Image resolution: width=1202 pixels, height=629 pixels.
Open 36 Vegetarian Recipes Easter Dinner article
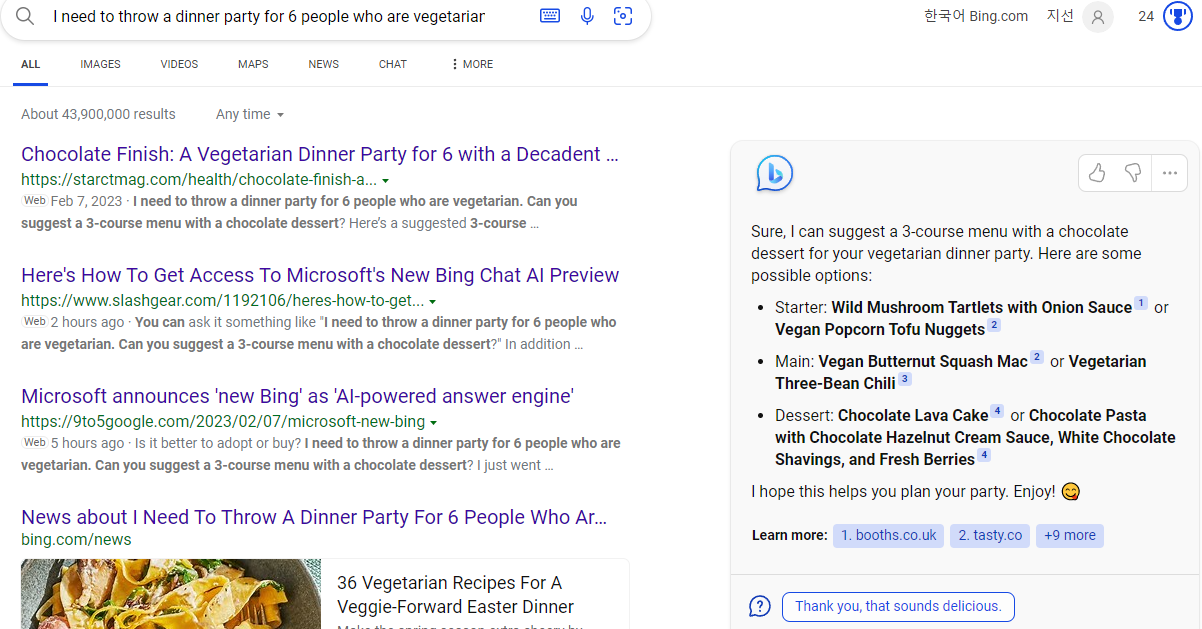coord(455,595)
